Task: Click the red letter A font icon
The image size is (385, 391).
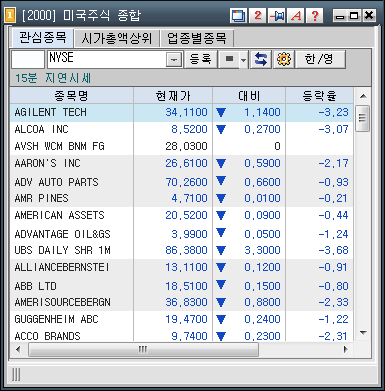Action: click(296, 16)
